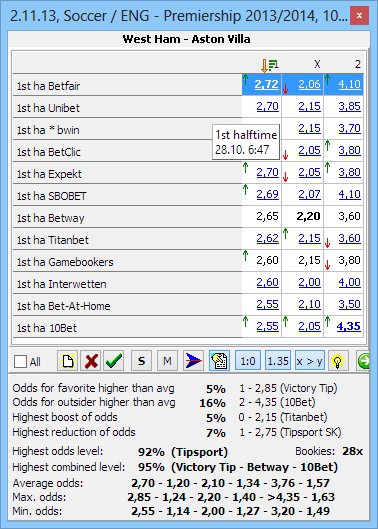Click the sort arrow icon above column 1
This screenshot has width=378, height=529.
click(x=269, y=65)
